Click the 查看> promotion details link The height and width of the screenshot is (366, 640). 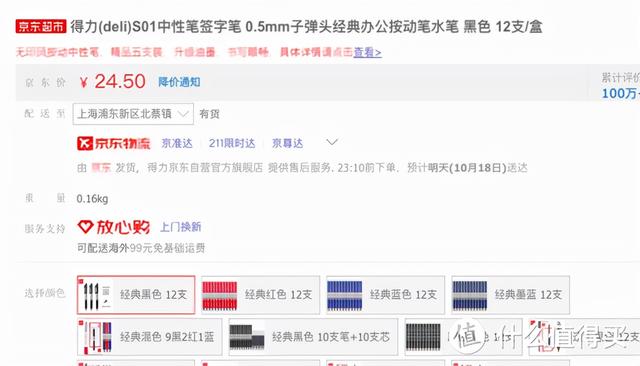(x=367, y=52)
